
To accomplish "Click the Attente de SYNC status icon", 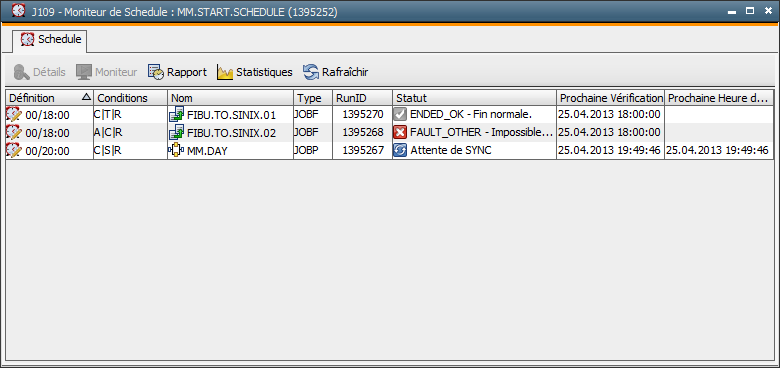I will click(x=400, y=150).
